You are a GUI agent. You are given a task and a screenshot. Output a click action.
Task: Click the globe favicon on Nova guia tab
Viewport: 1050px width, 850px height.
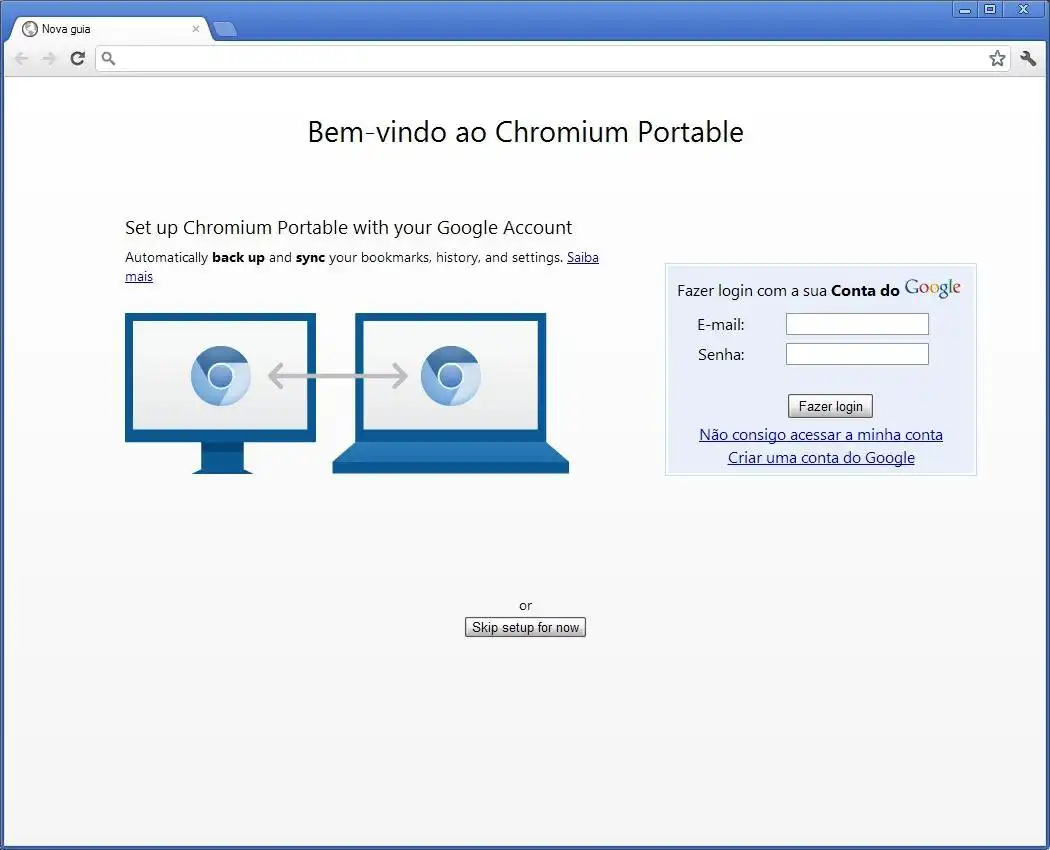29,29
